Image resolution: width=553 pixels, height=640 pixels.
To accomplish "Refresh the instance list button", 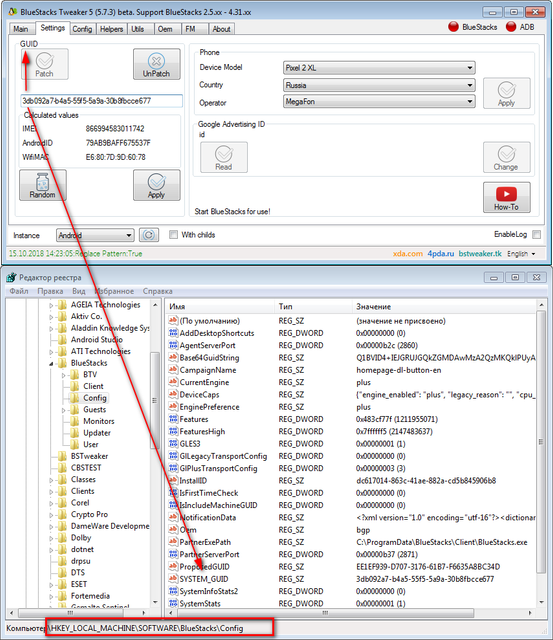I will [x=149, y=235].
